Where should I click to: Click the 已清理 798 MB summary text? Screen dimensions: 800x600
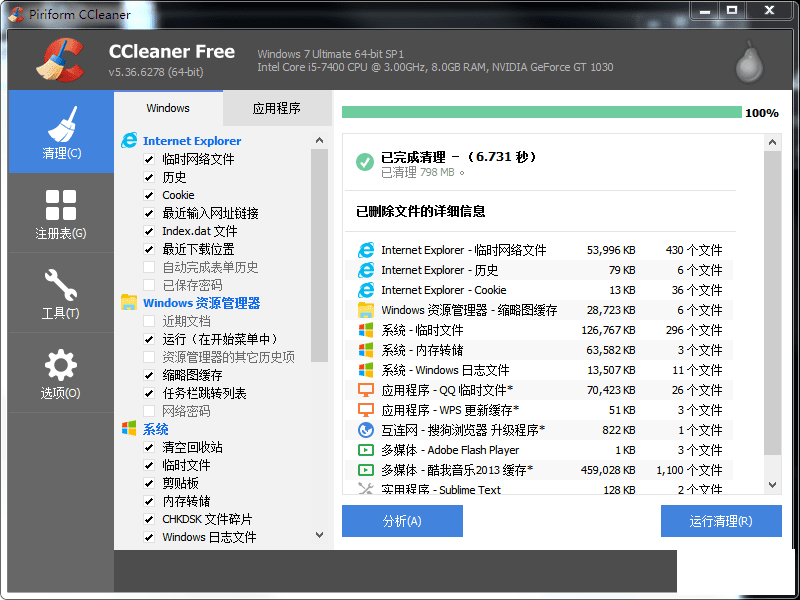tap(422, 172)
